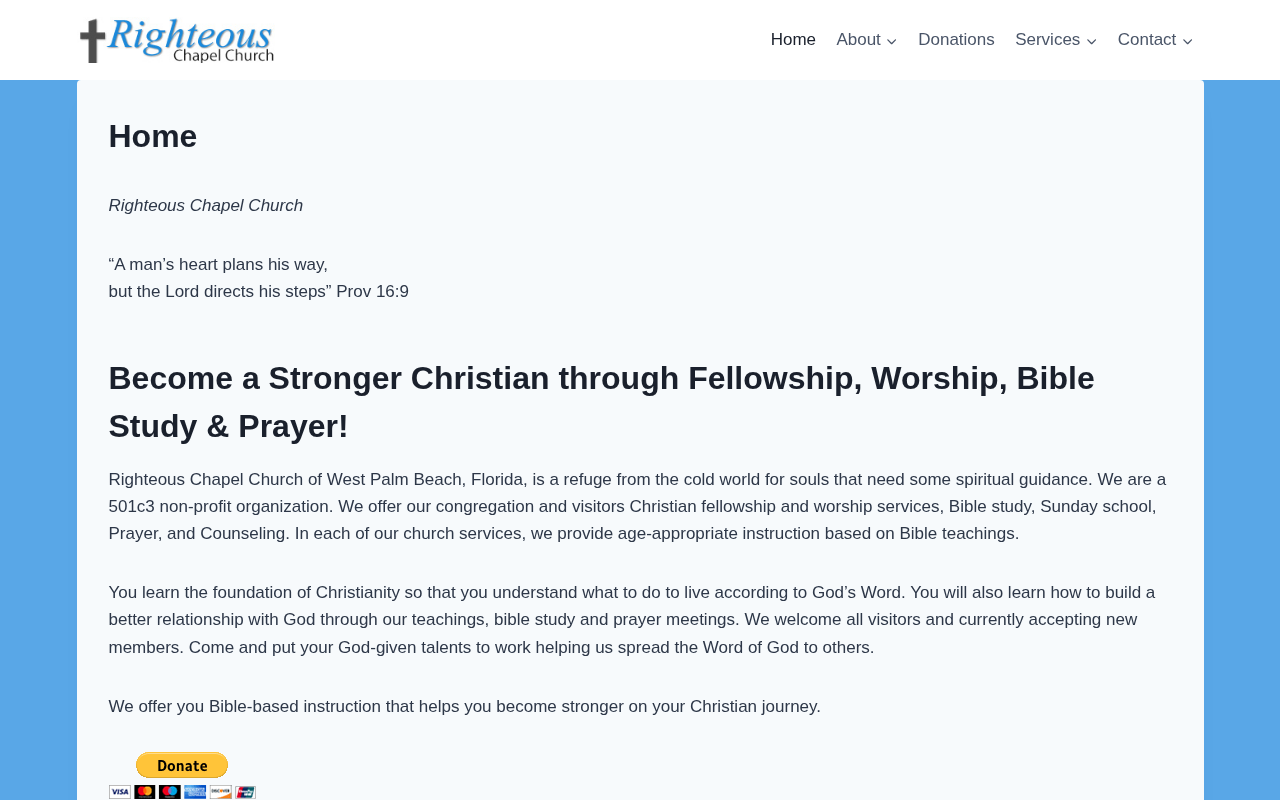Click the American Express card icon

point(195,792)
